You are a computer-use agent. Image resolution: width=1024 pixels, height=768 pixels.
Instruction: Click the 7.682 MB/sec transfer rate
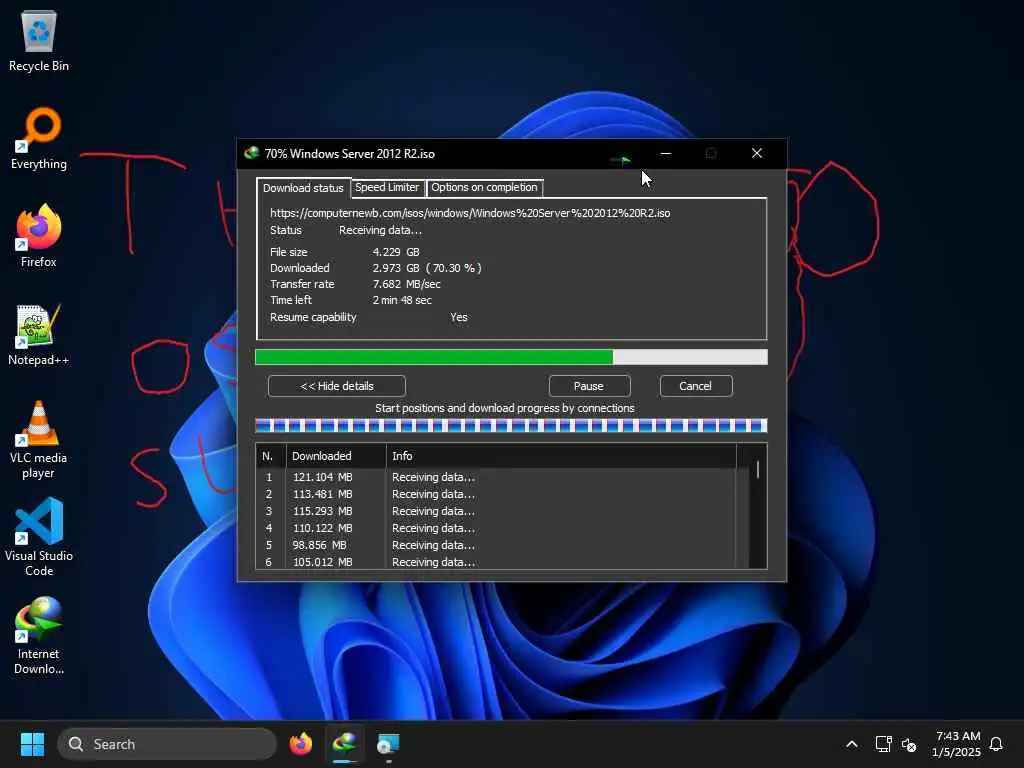[x=406, y=284]
